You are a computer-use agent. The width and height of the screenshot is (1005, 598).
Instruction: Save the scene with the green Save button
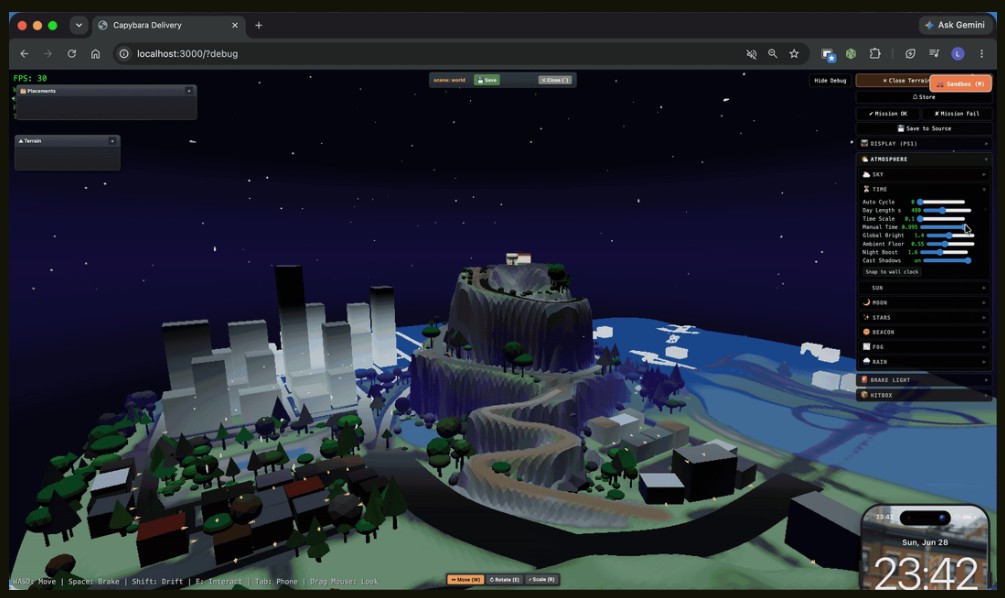pos(486,80)
